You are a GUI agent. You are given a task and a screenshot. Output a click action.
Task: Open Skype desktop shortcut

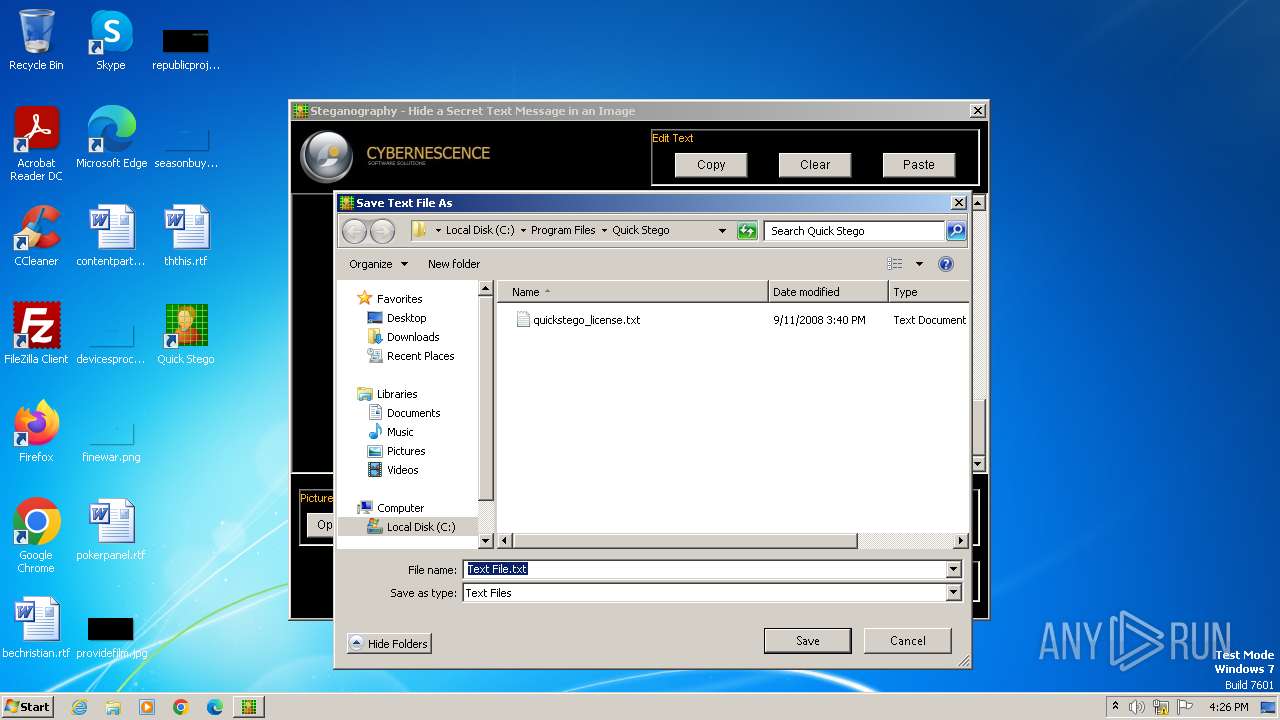click(x=110, y=41)
